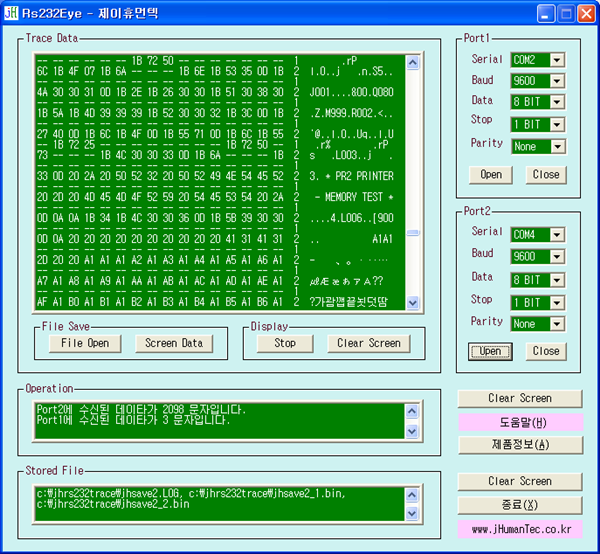Expand the Port1 Stop bit dropdown

pos(556,124)
